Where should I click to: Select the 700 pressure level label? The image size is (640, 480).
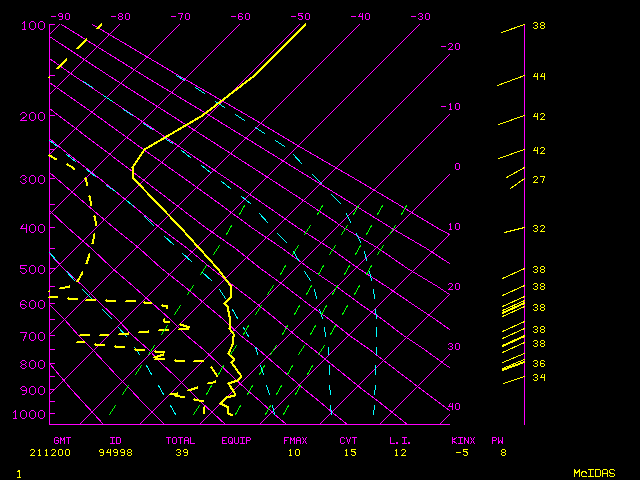point(32,339)
